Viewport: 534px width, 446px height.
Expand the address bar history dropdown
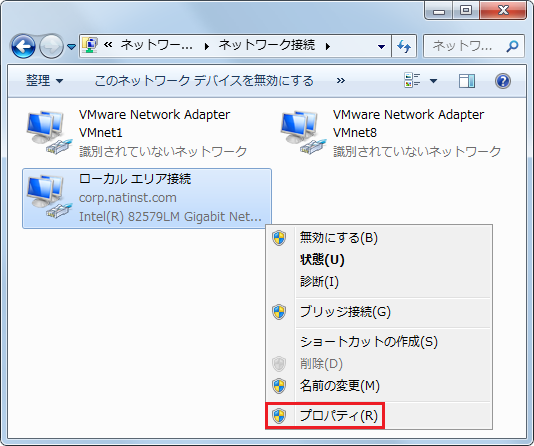click(381, 46)
